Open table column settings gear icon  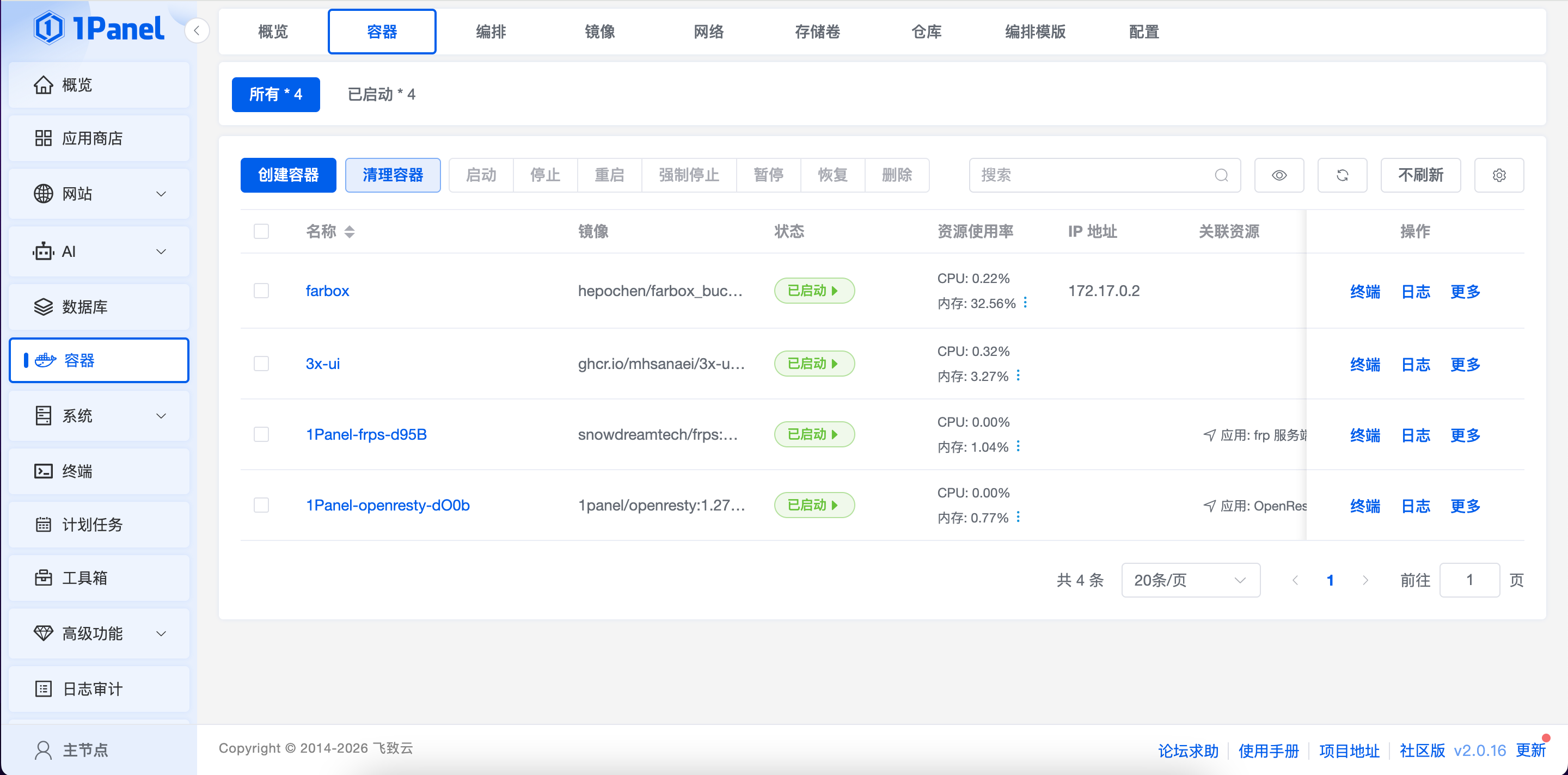1499,175
